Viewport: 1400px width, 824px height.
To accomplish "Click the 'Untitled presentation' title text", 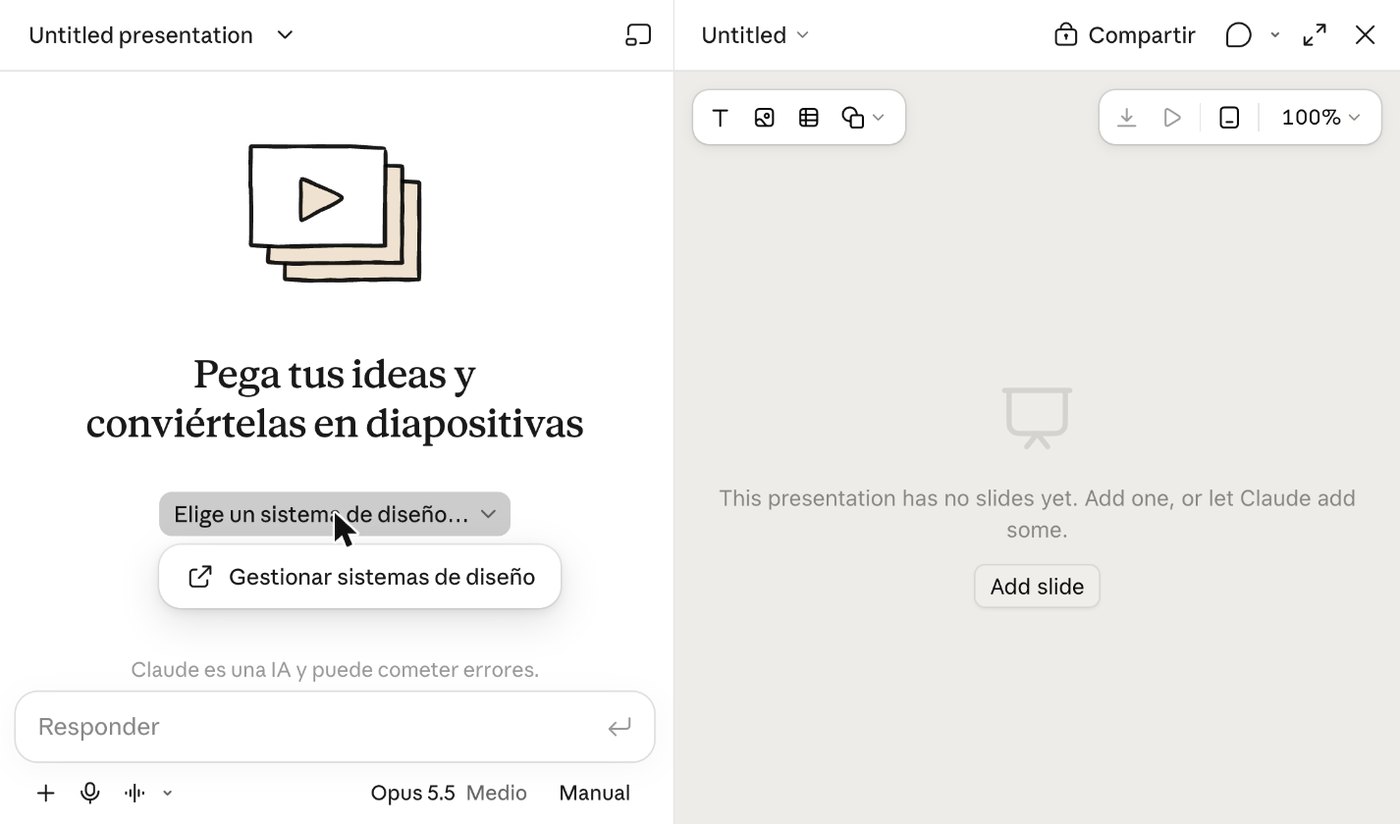I will [141, 35].
